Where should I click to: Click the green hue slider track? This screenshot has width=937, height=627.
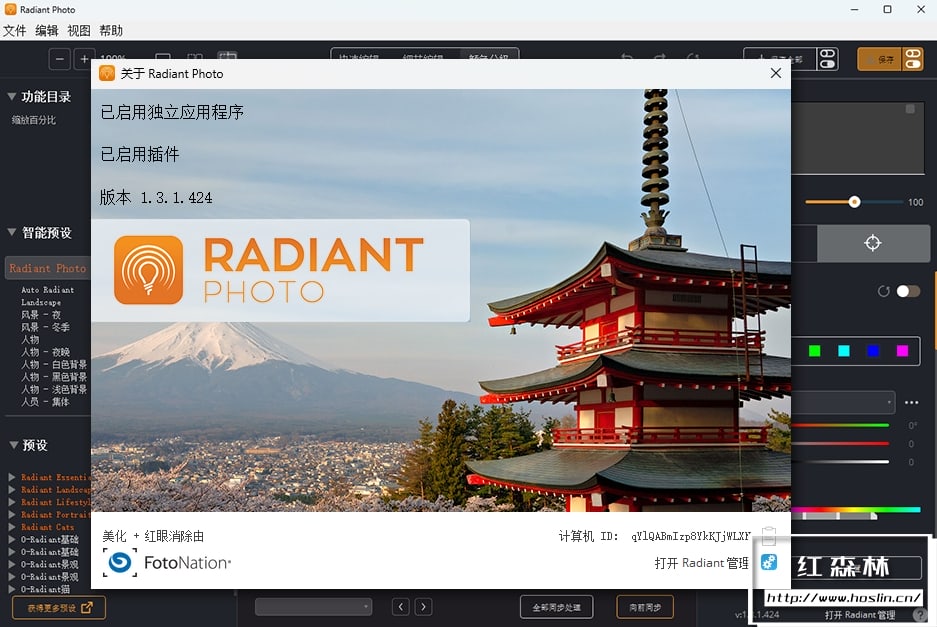point(840,425)
